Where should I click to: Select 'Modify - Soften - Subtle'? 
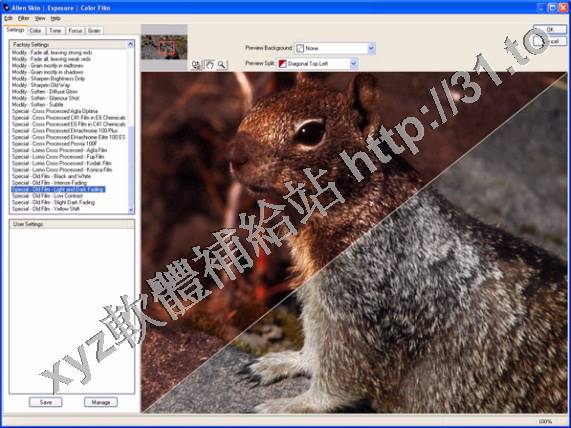click(x=38, y=105)
